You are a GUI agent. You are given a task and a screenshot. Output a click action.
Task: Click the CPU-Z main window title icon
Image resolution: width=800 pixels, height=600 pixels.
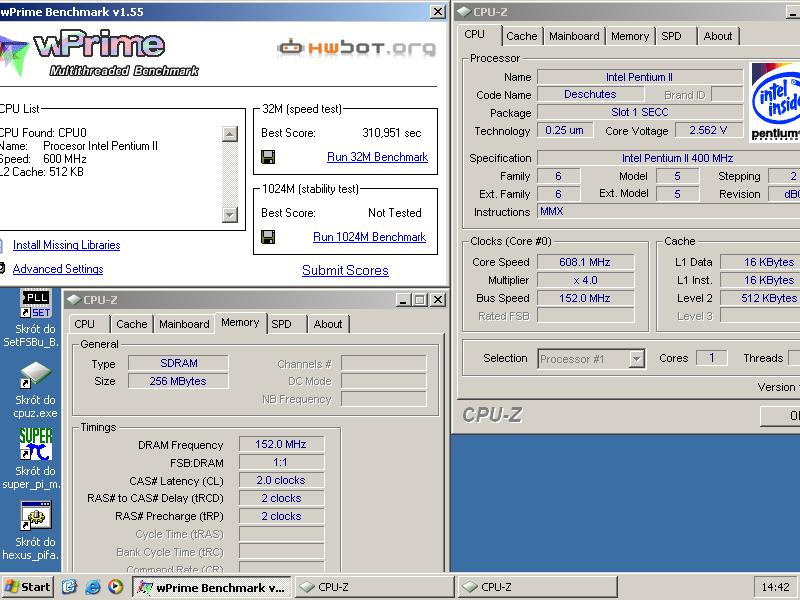[x=463, y=11]
